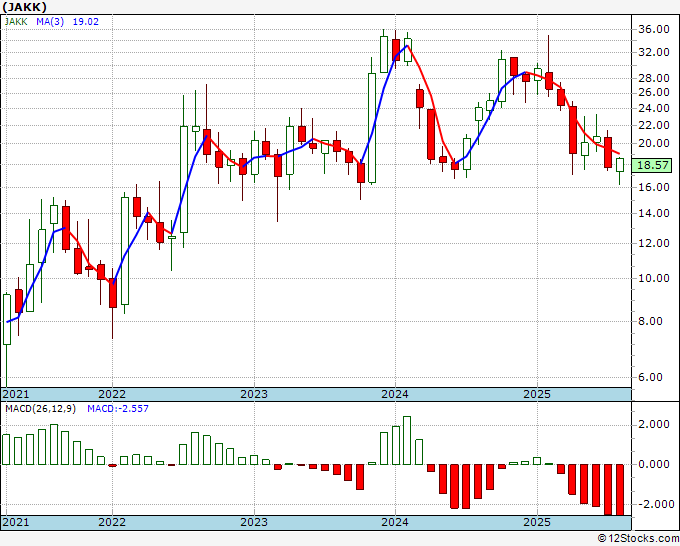This screenshot has width=680, height=546.
Task: Click the 2025 label on price chart axis
Action: click(x=537, y=394)
